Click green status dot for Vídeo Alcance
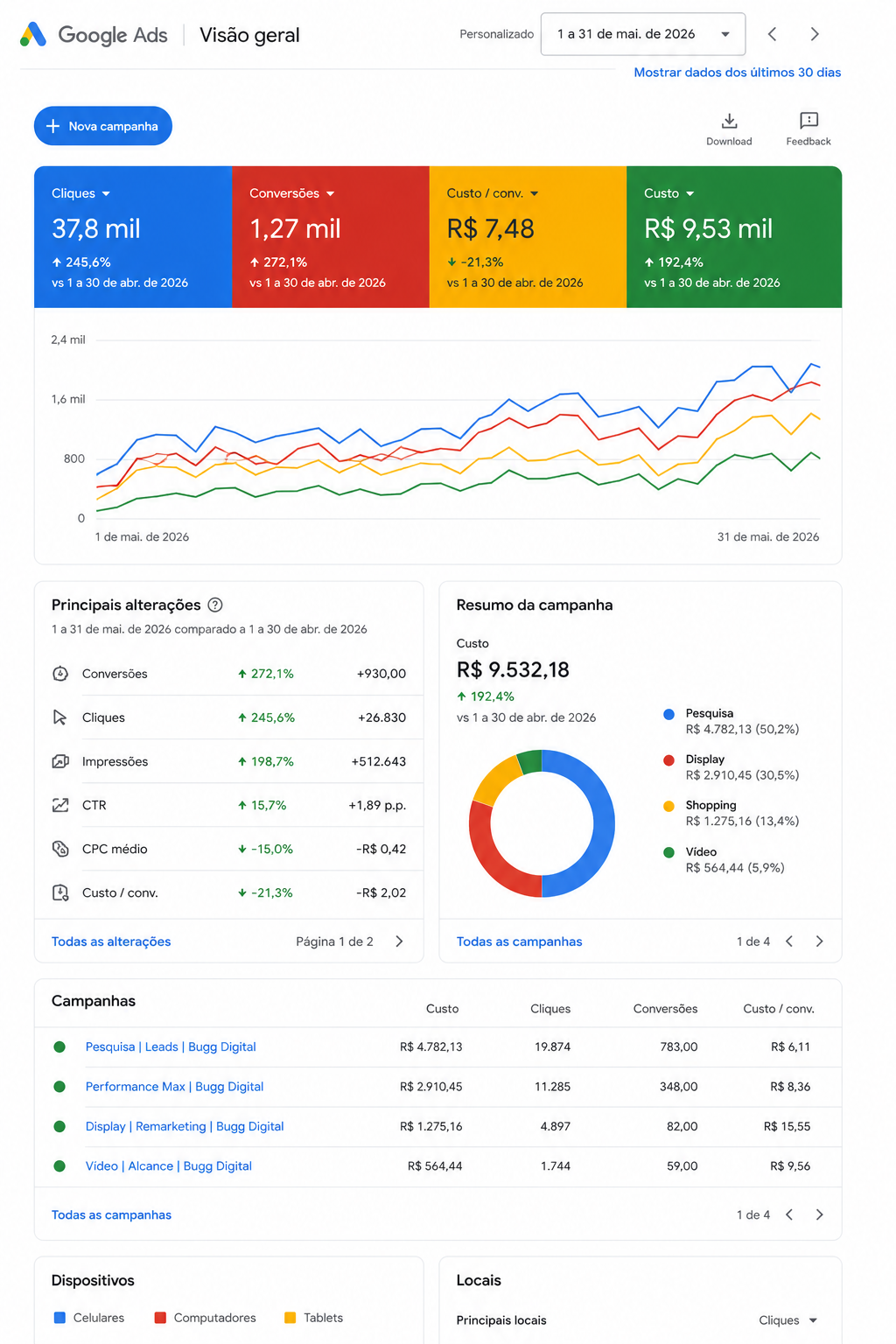This screenshot has height=1344, width=896. click(x=59, y=1166)
